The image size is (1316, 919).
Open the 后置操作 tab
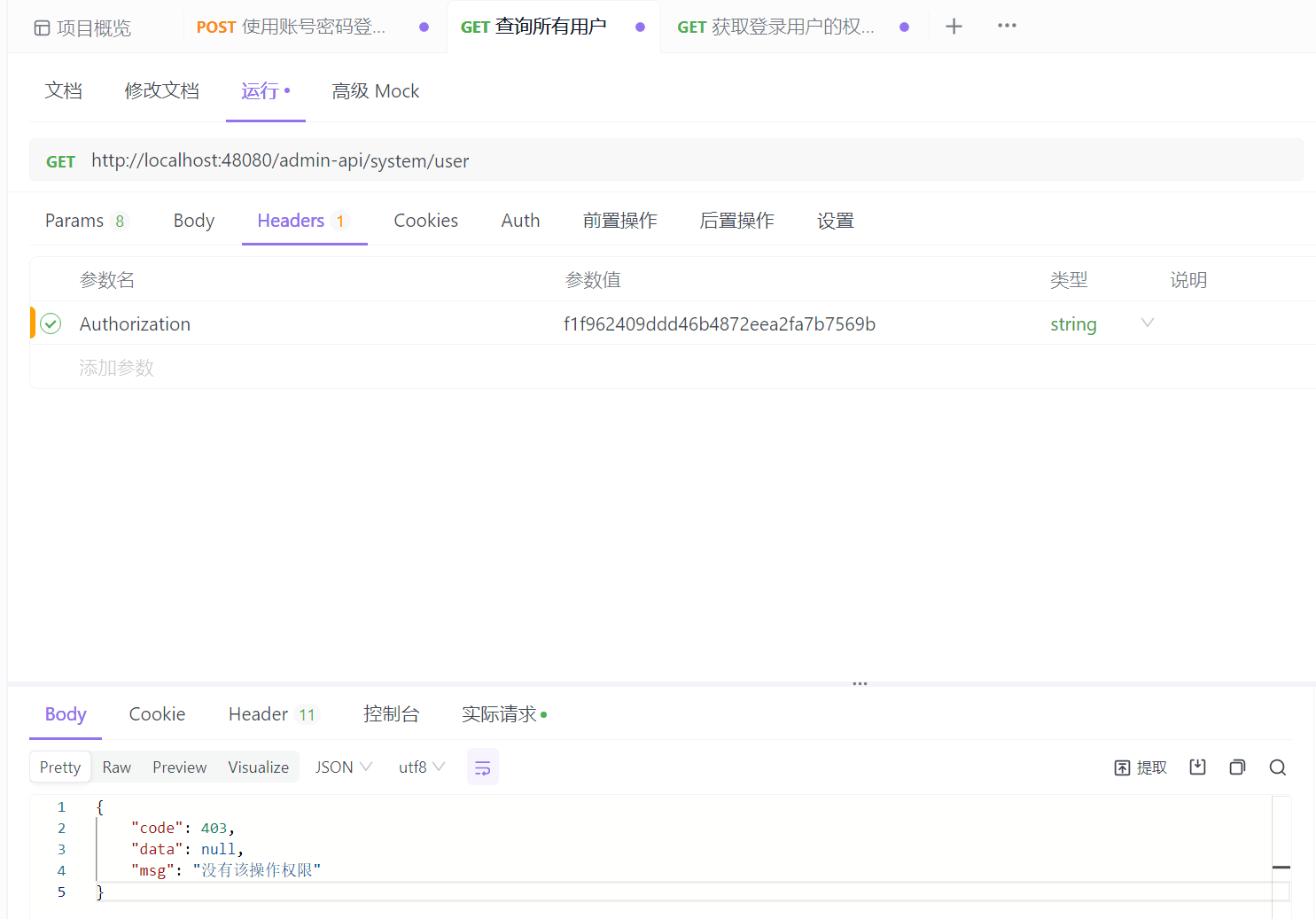(737, 221)
